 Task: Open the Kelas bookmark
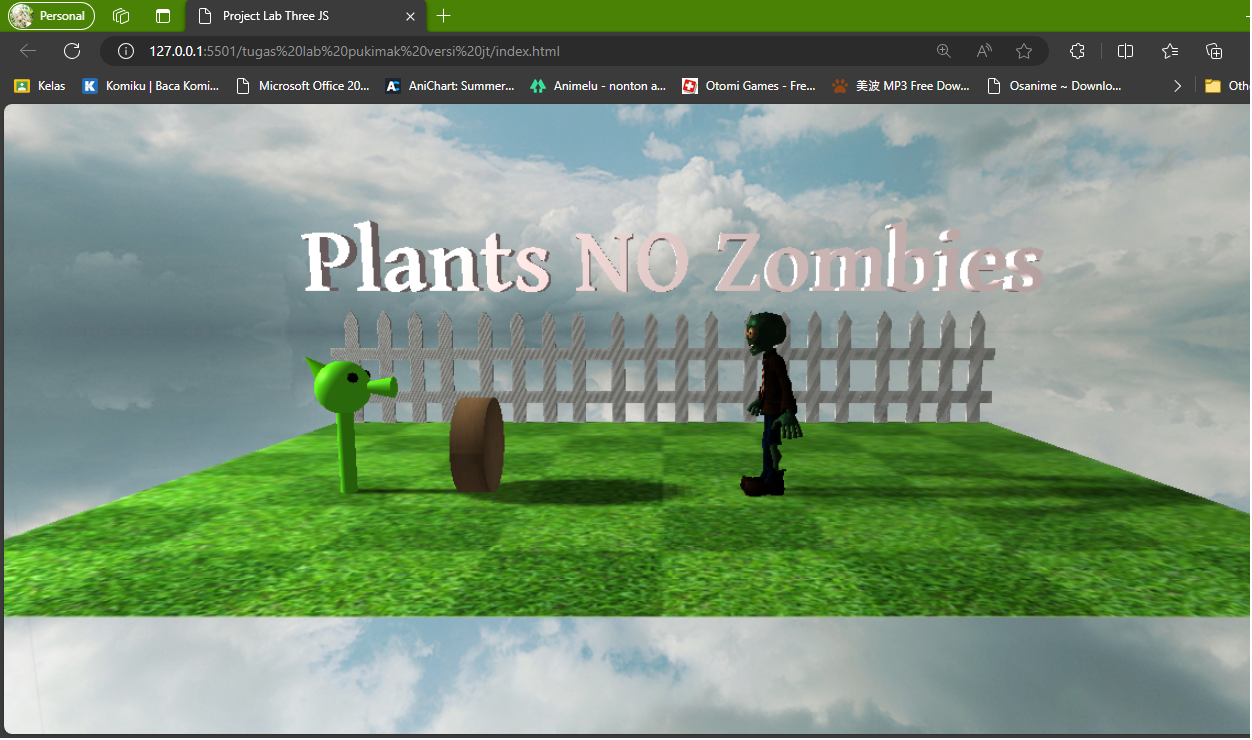(40, 86)
